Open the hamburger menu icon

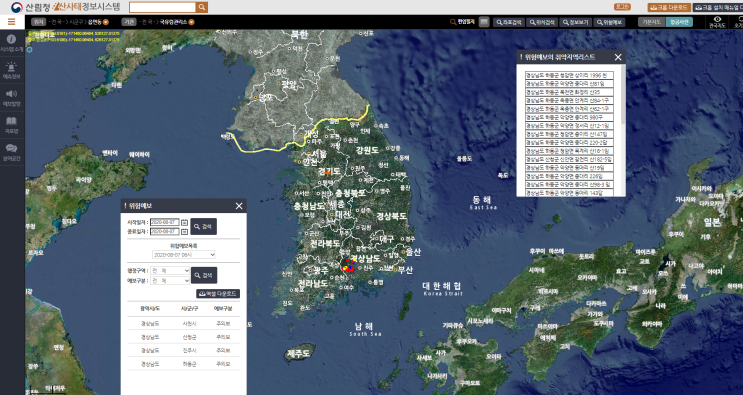pyautogui.click(x=11, y=22)
